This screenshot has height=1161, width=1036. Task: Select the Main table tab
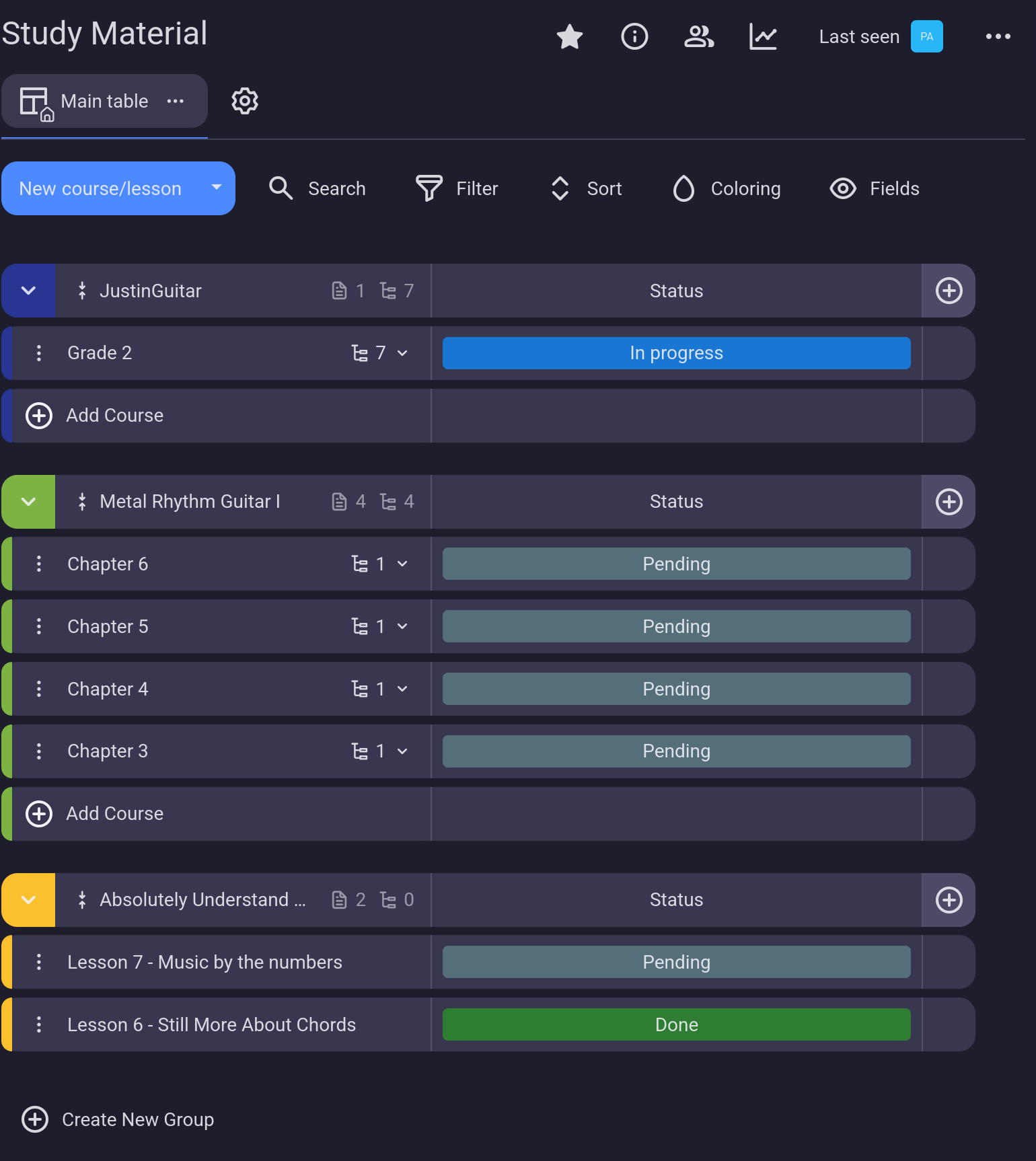(x=104, y=101)
